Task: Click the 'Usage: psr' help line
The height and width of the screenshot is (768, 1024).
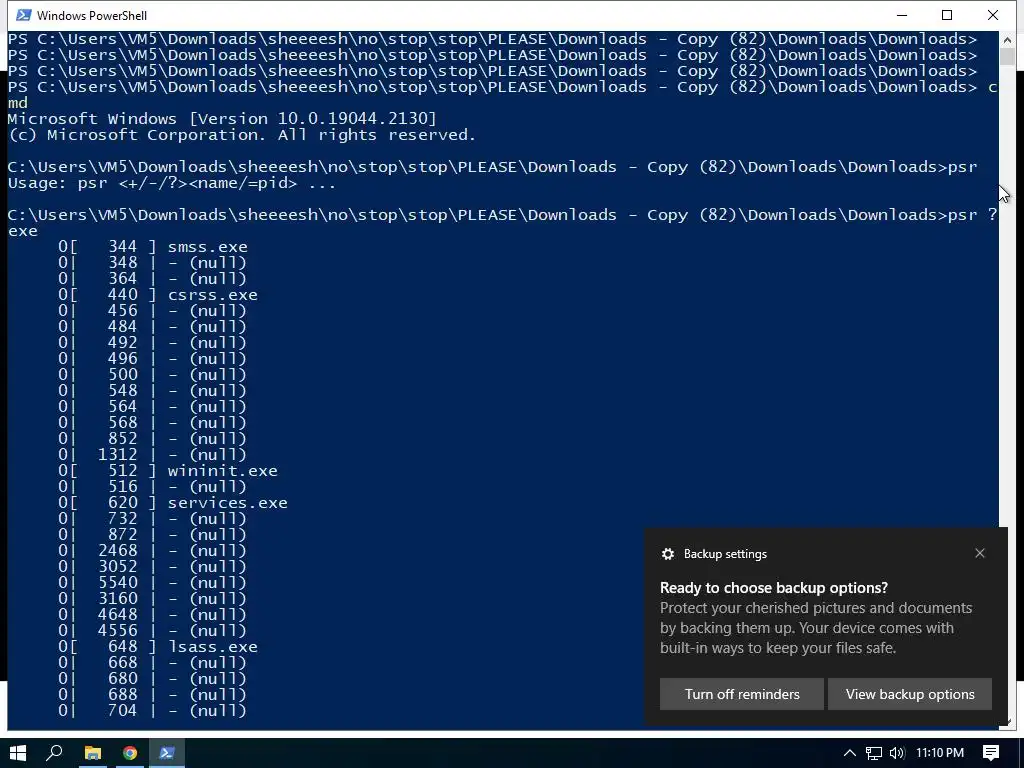Action: 172,183
